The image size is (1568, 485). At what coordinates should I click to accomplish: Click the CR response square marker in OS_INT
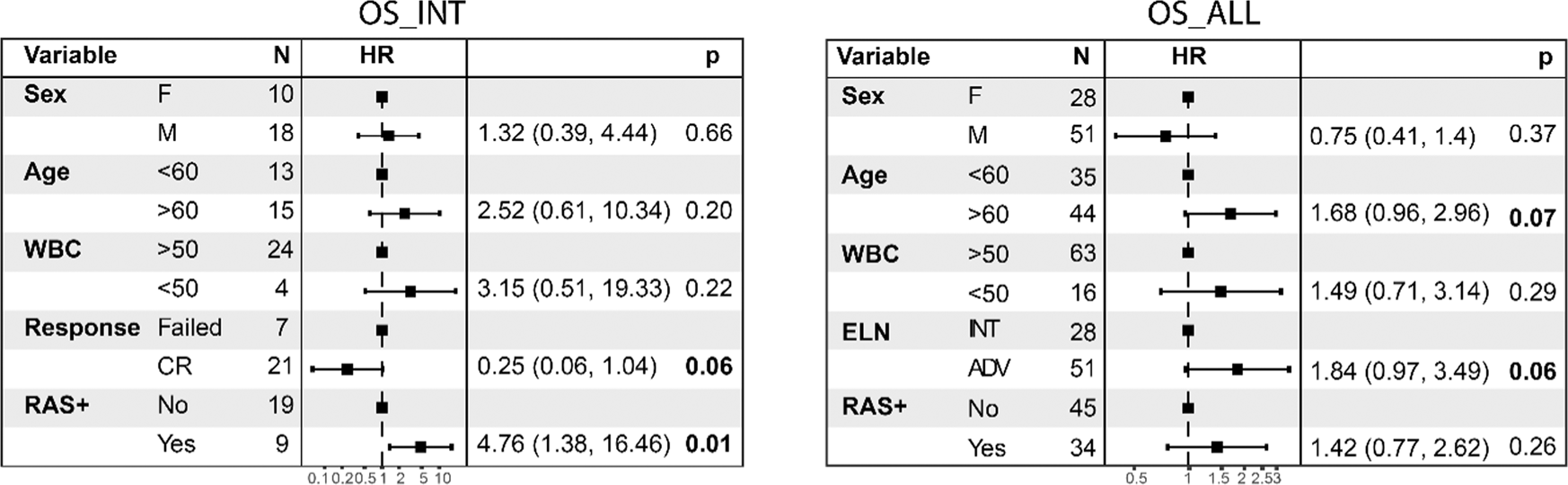click(348, 368)
